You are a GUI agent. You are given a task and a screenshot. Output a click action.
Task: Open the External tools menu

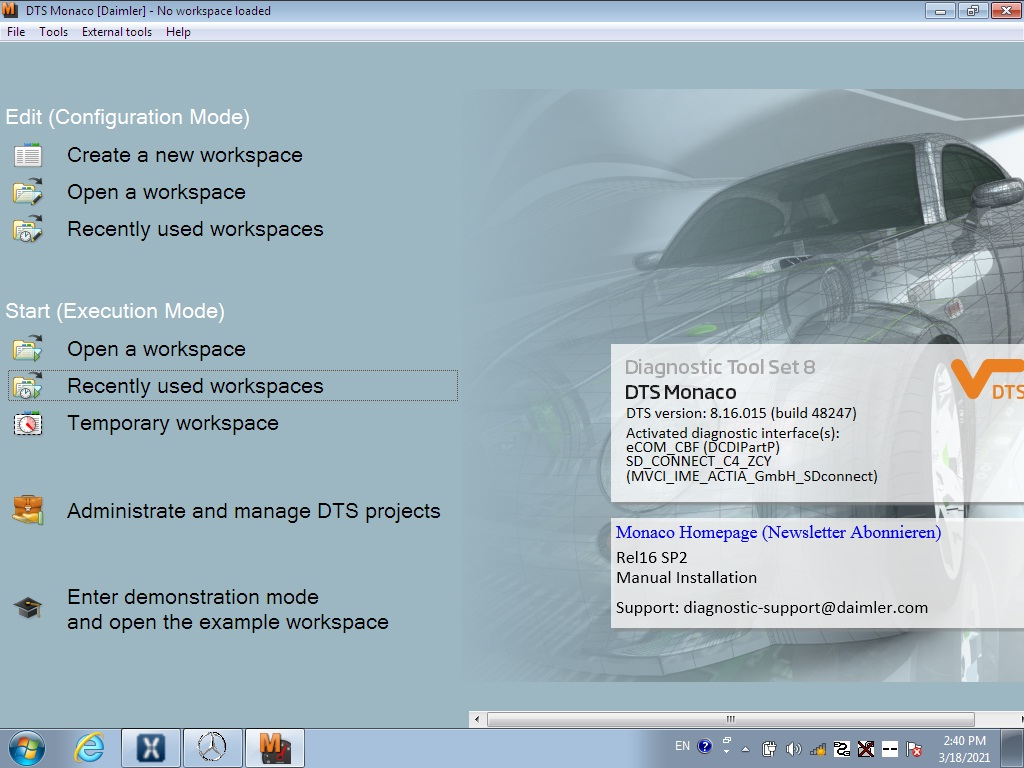(x=117, y=32)
